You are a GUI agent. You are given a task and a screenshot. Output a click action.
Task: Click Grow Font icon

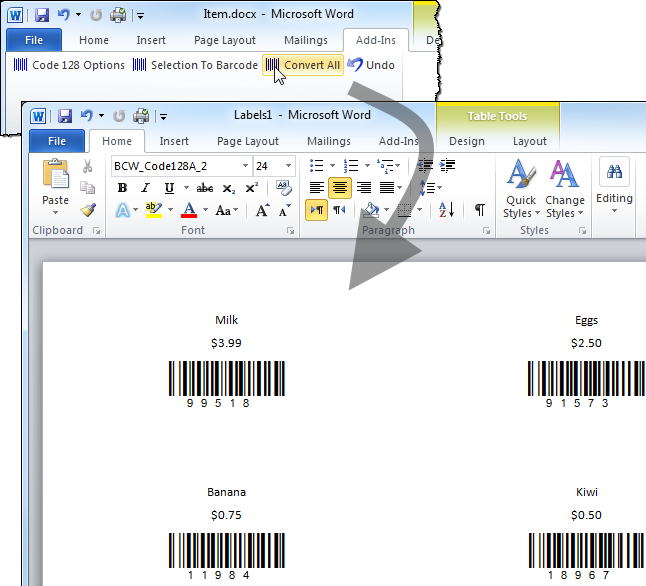(262, 211)
